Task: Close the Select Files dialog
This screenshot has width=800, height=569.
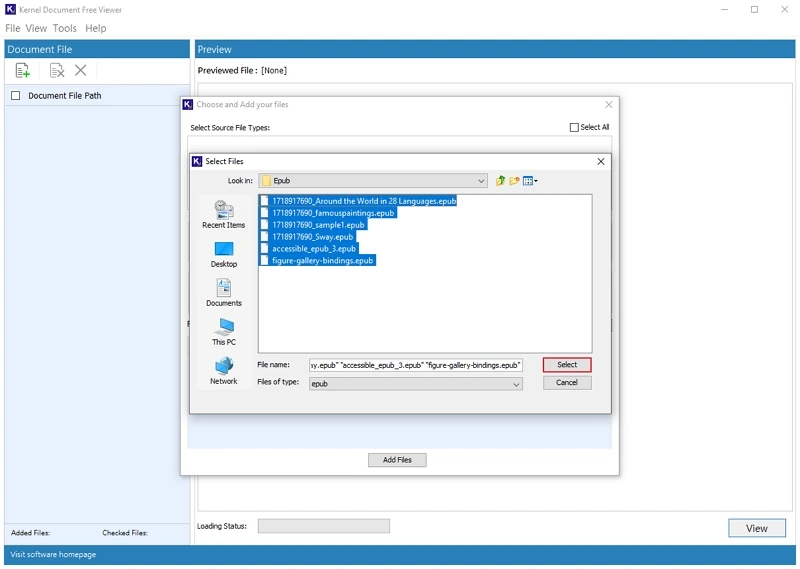Action: coord(601,161)
